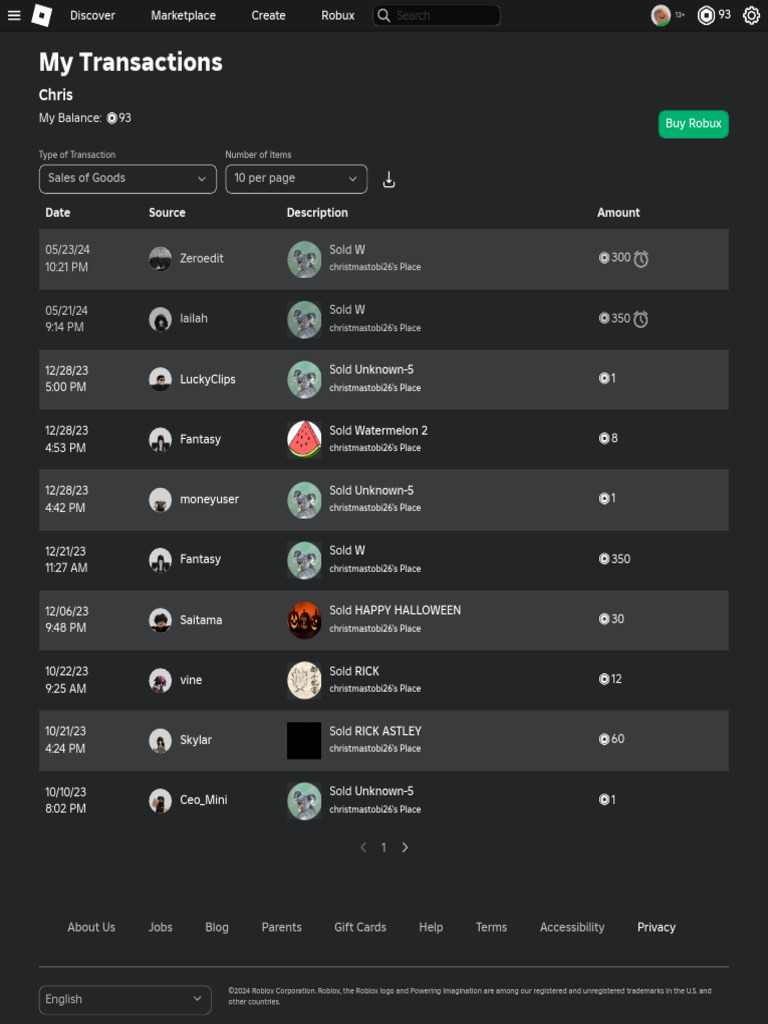Click My Balance 93 text
Screen dimensions: 768x1024
click(x=85, y=118)
